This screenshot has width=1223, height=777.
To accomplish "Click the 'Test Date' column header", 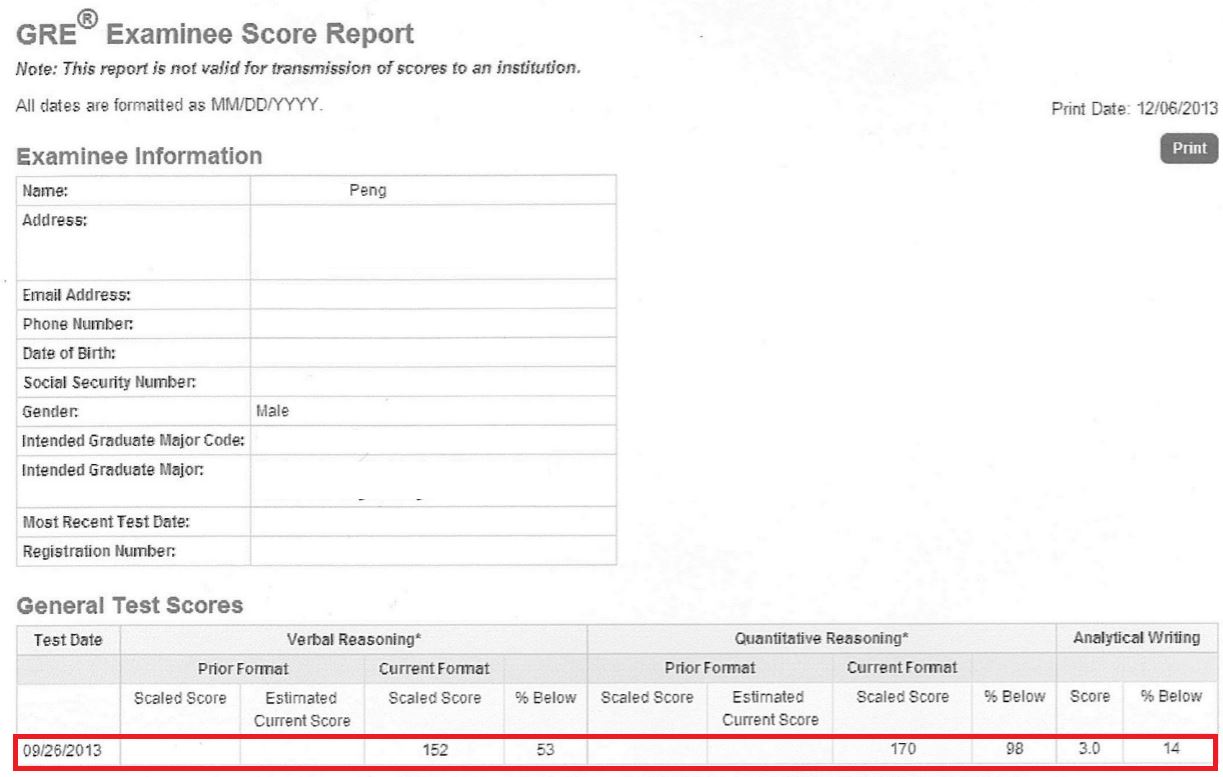I will tap(68, 639).
